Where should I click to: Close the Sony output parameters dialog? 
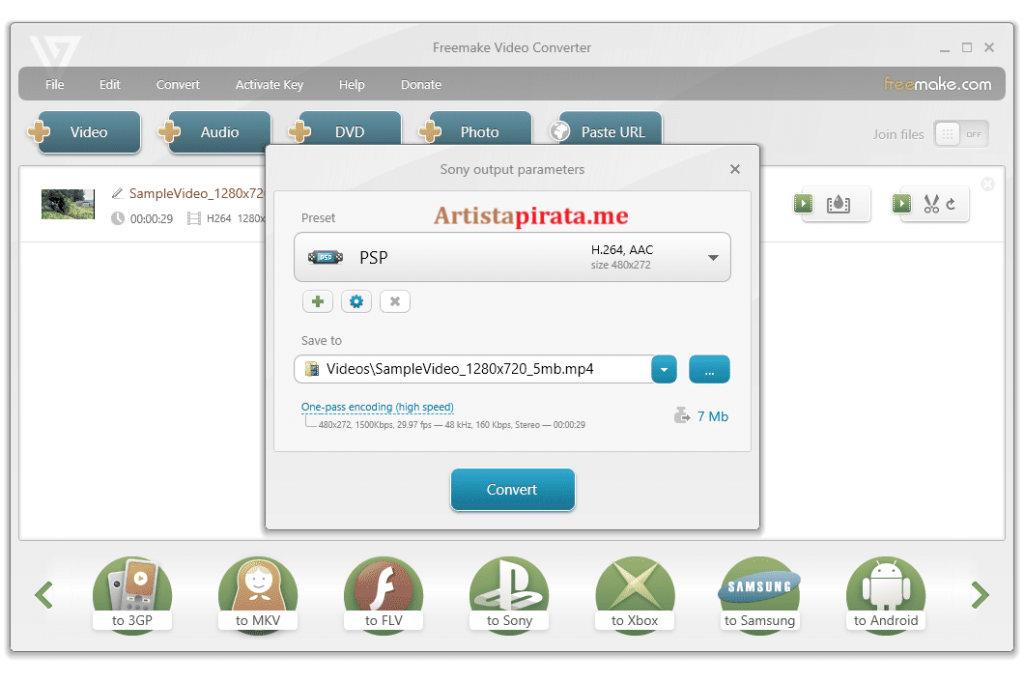tap(735, 169)
